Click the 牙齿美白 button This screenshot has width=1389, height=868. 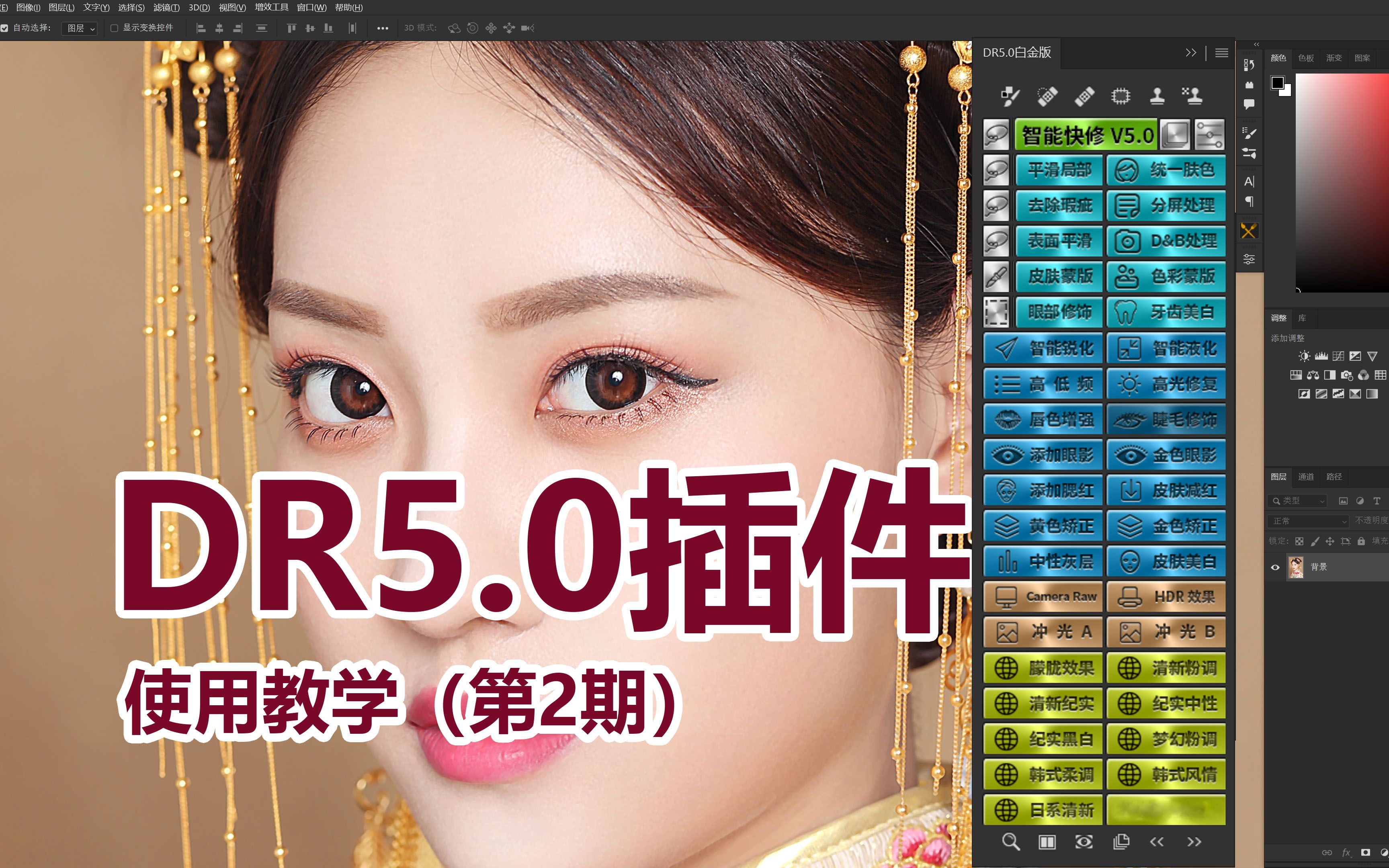tap(1166, 312)
